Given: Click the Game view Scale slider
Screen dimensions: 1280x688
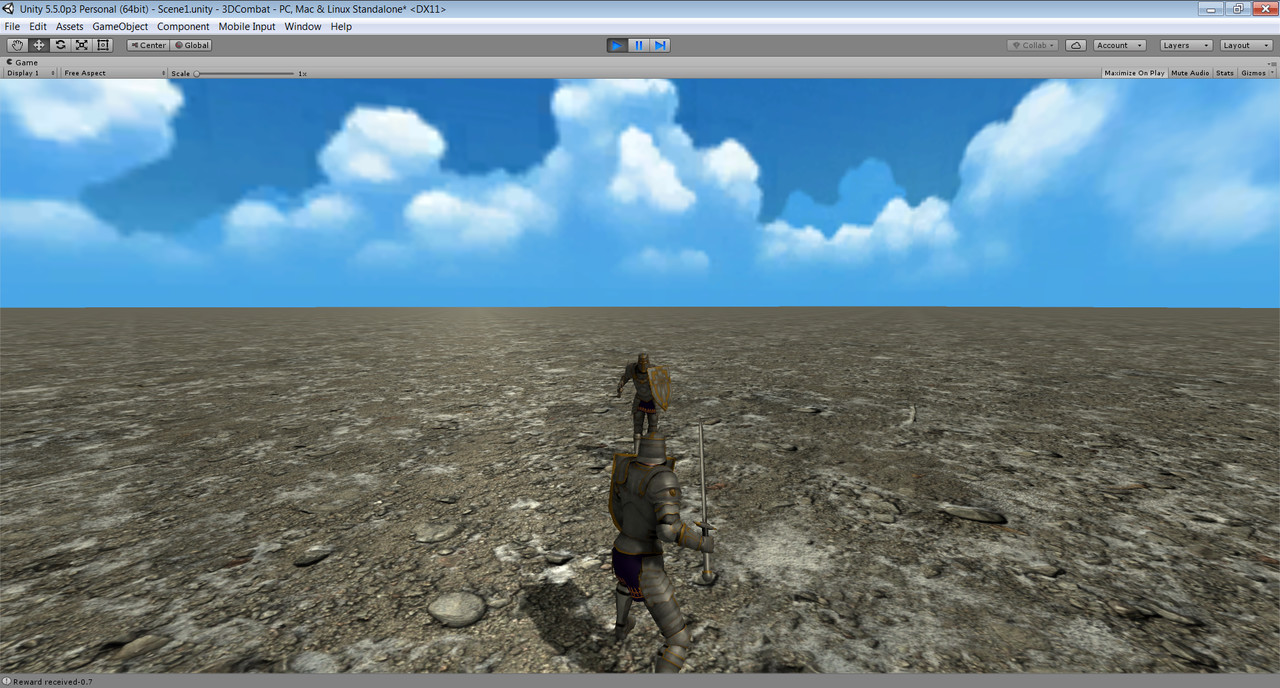Looking at the screenshot, I should 244,73.
